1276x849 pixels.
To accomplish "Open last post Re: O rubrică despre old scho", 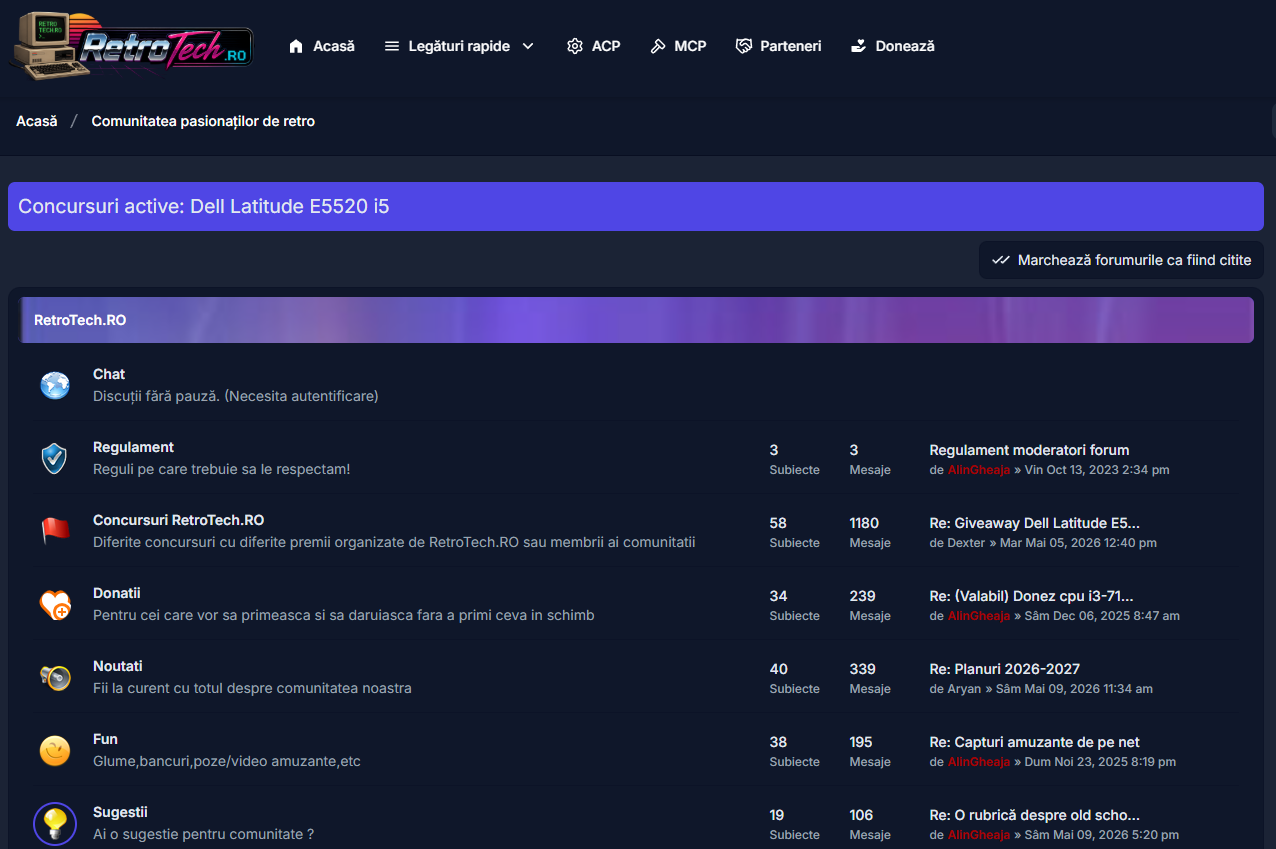I will [1034, 815].
